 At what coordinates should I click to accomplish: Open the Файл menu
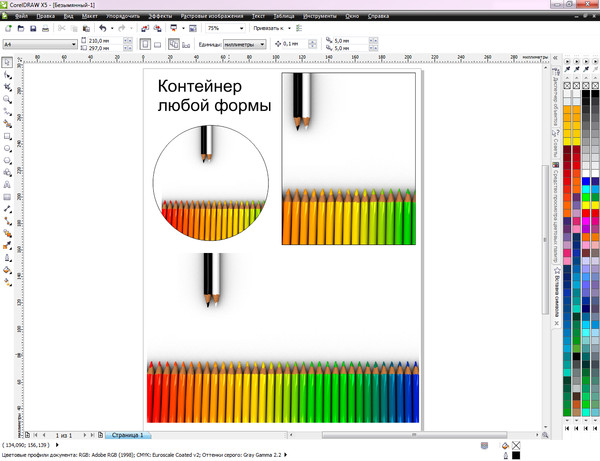21,16
